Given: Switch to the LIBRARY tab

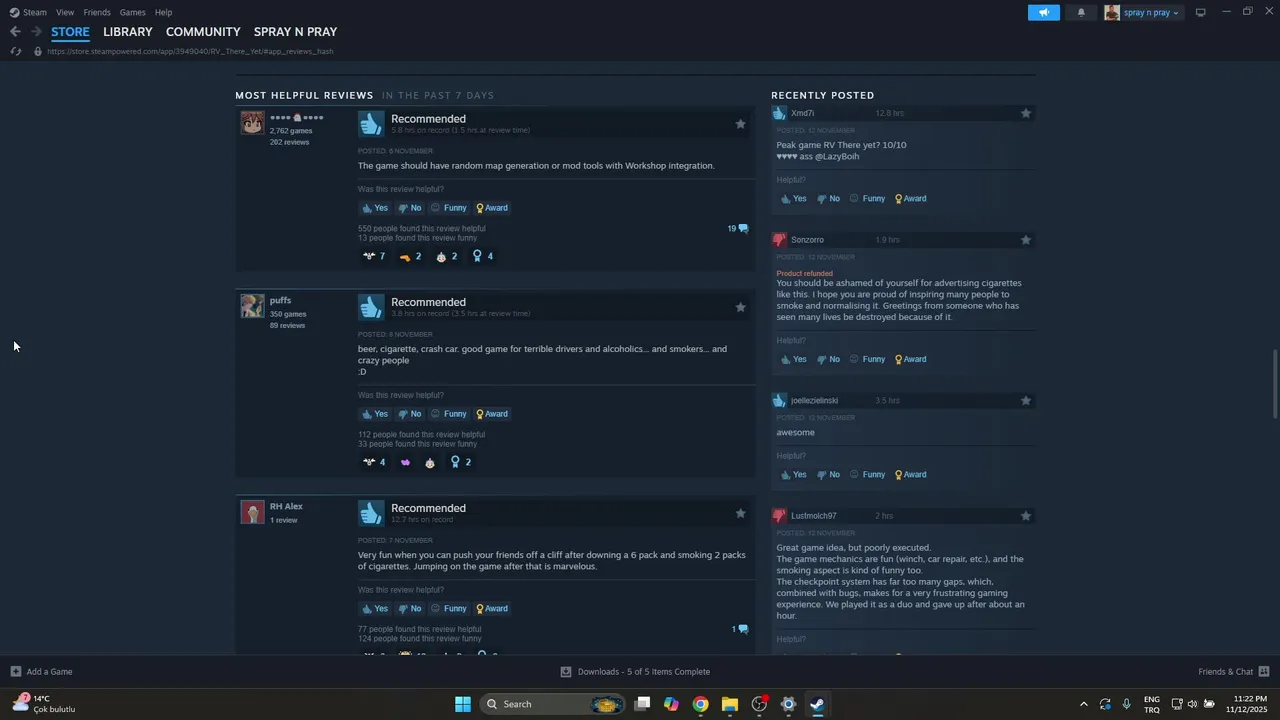Looking at the screenshot, I should pos(128,32).
